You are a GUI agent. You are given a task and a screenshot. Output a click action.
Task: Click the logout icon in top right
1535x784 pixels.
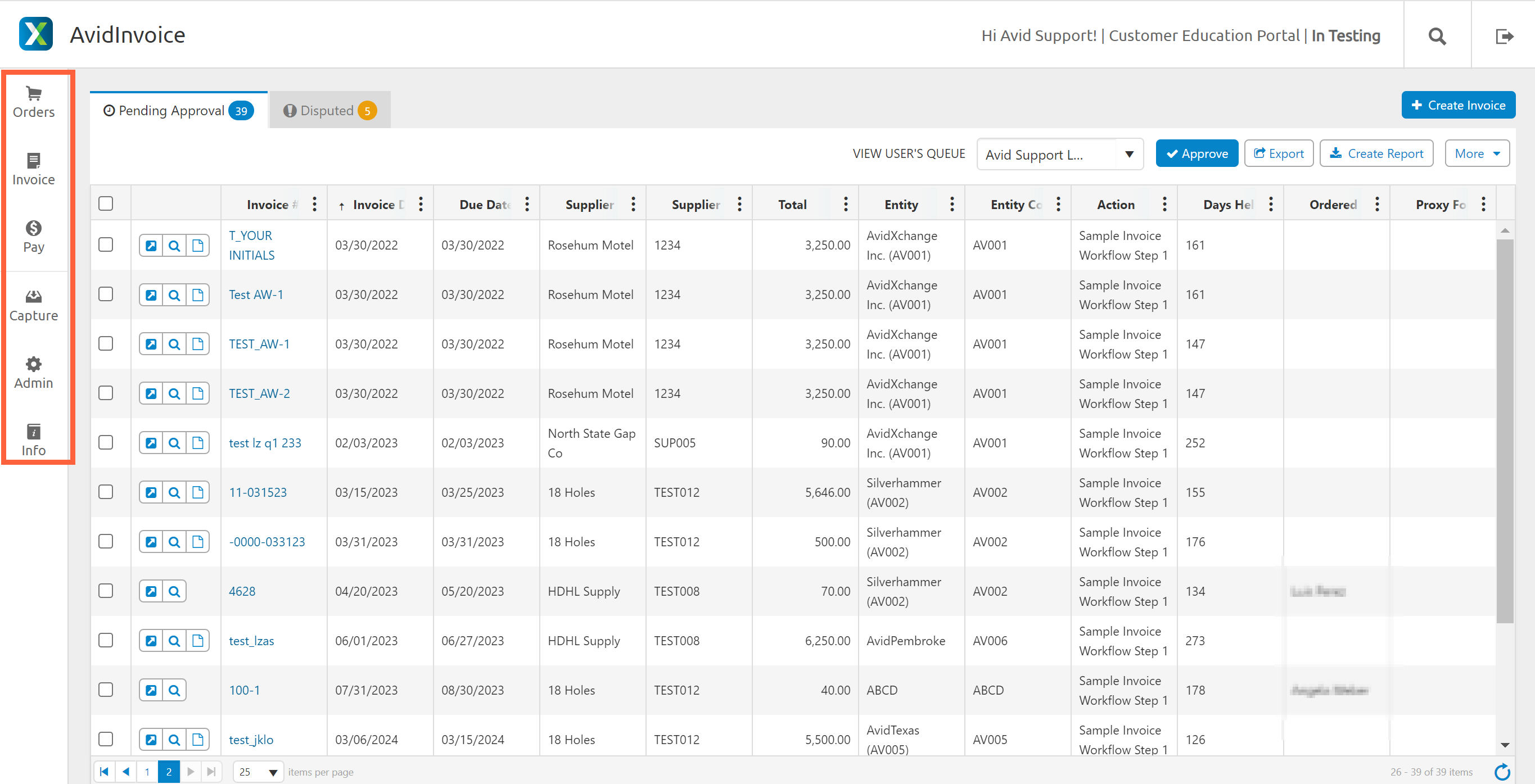(x=1504, y=37)
